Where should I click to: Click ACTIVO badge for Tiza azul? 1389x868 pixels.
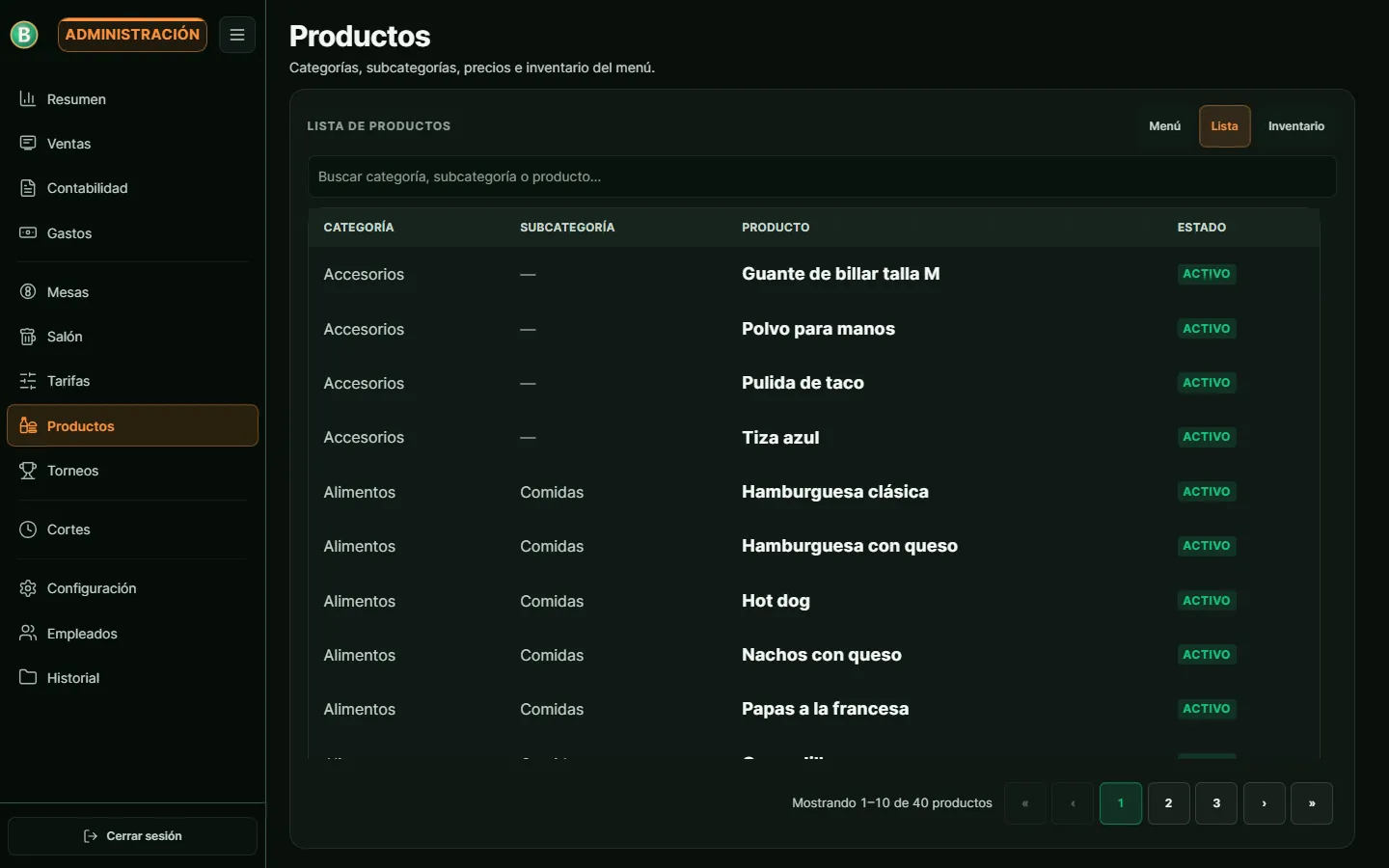[x=1207, y=437]
